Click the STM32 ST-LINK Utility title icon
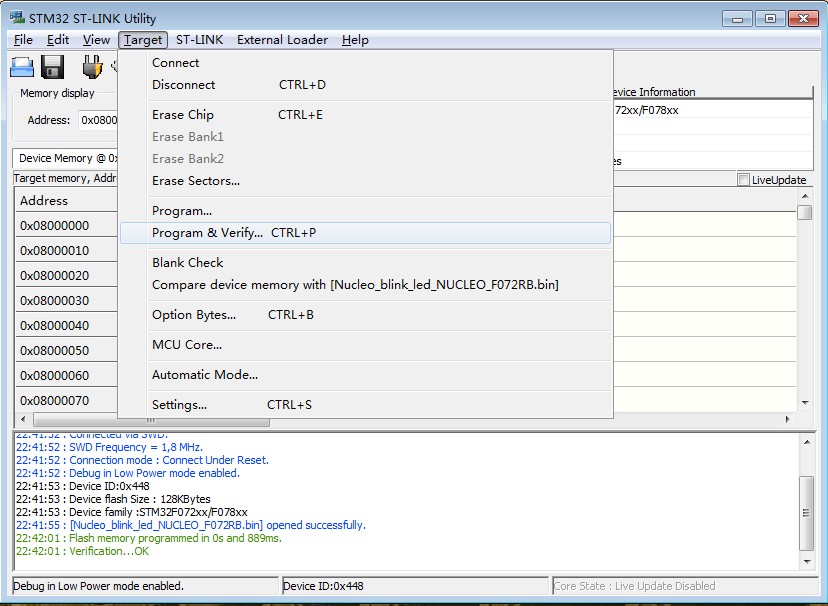Image resolution: width=828 pixels, height=606 pixels. point(17,17)
